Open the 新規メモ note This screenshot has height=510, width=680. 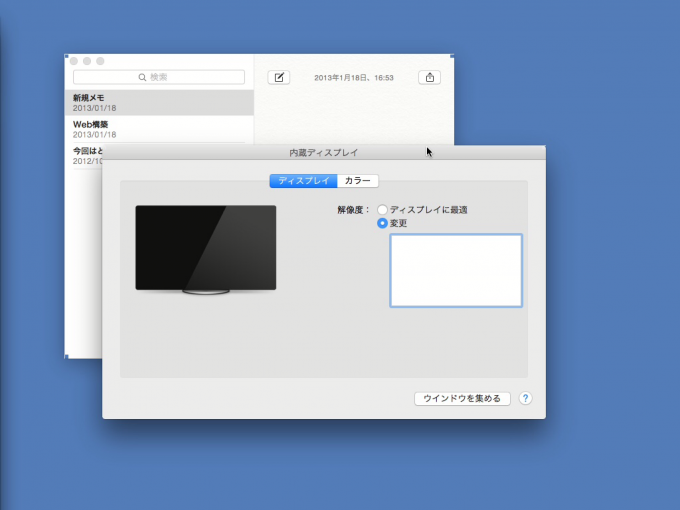[x=160, y=102]
